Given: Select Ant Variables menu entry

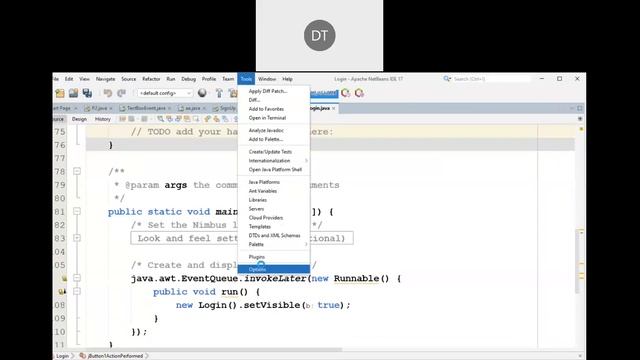Looking at the screenshot, I should coord(273,191).
